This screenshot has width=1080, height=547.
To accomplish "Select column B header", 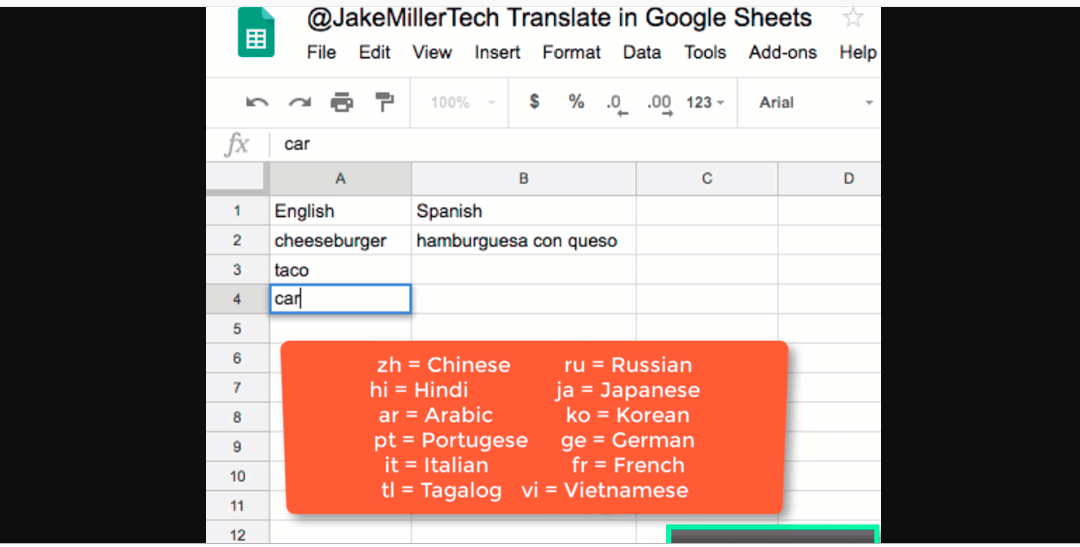I will click(523, 179).
